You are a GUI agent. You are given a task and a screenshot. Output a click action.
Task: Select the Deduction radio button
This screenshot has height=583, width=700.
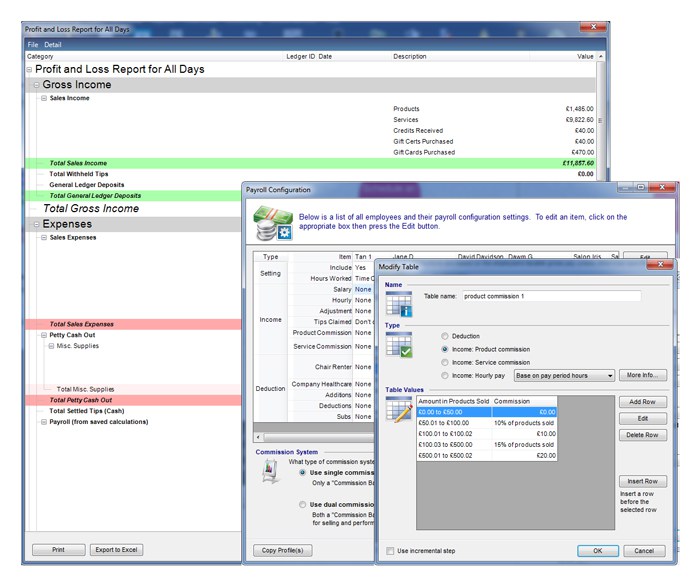tap(445, 336)
